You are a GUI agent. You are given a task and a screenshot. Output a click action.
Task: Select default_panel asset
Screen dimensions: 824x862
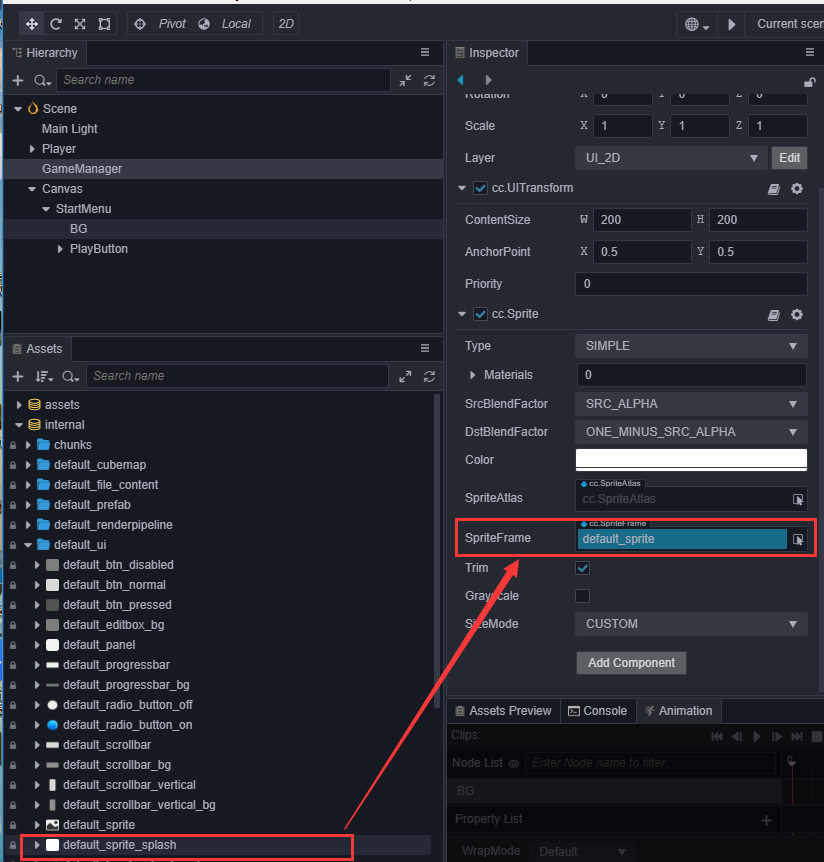(x=98, y=645)
